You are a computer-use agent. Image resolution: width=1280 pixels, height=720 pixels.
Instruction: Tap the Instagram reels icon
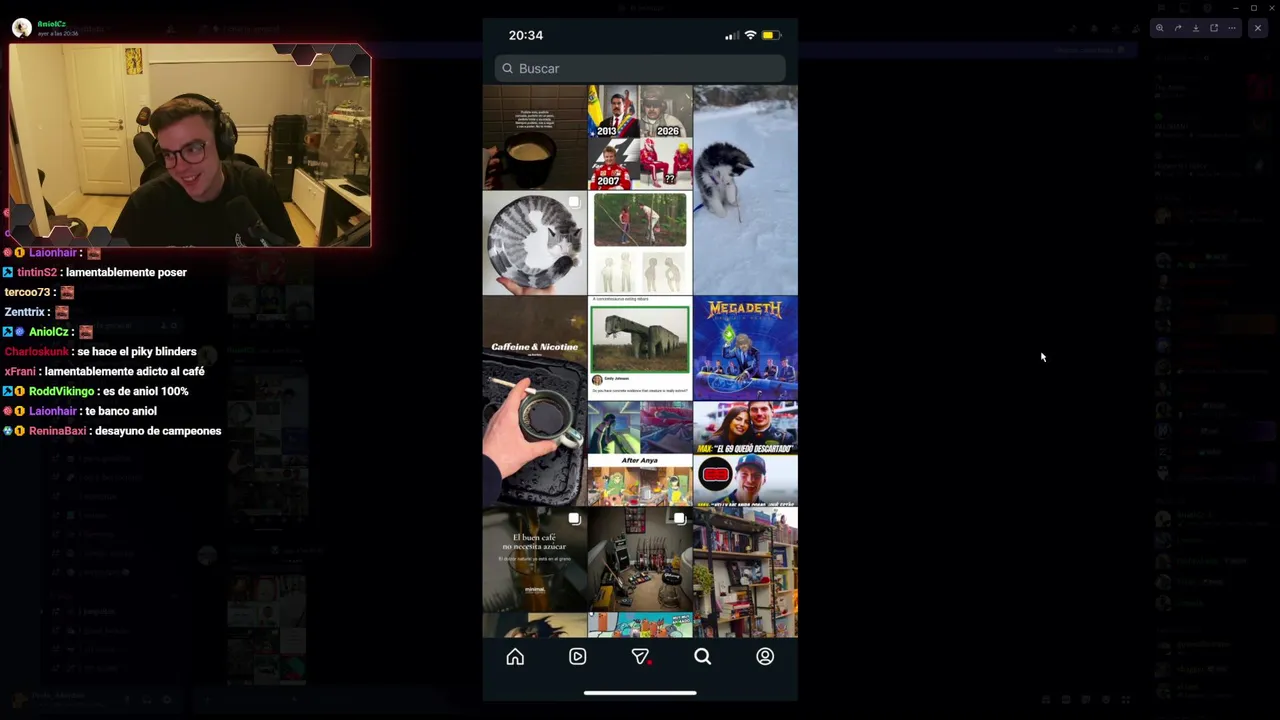pyautogui.click(x=577, y=657)
